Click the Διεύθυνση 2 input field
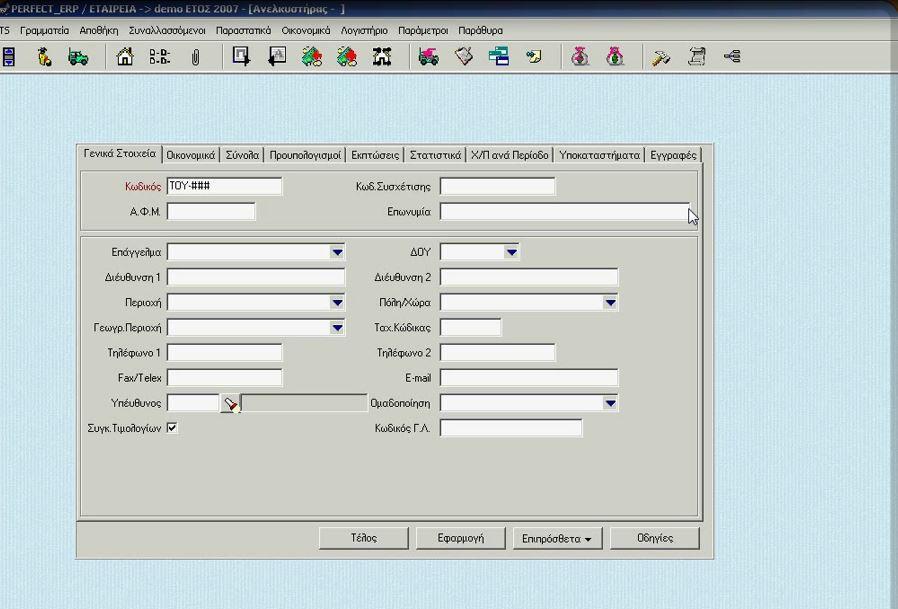Viewport: 898px width, 609px height. (x=529, y=277)
